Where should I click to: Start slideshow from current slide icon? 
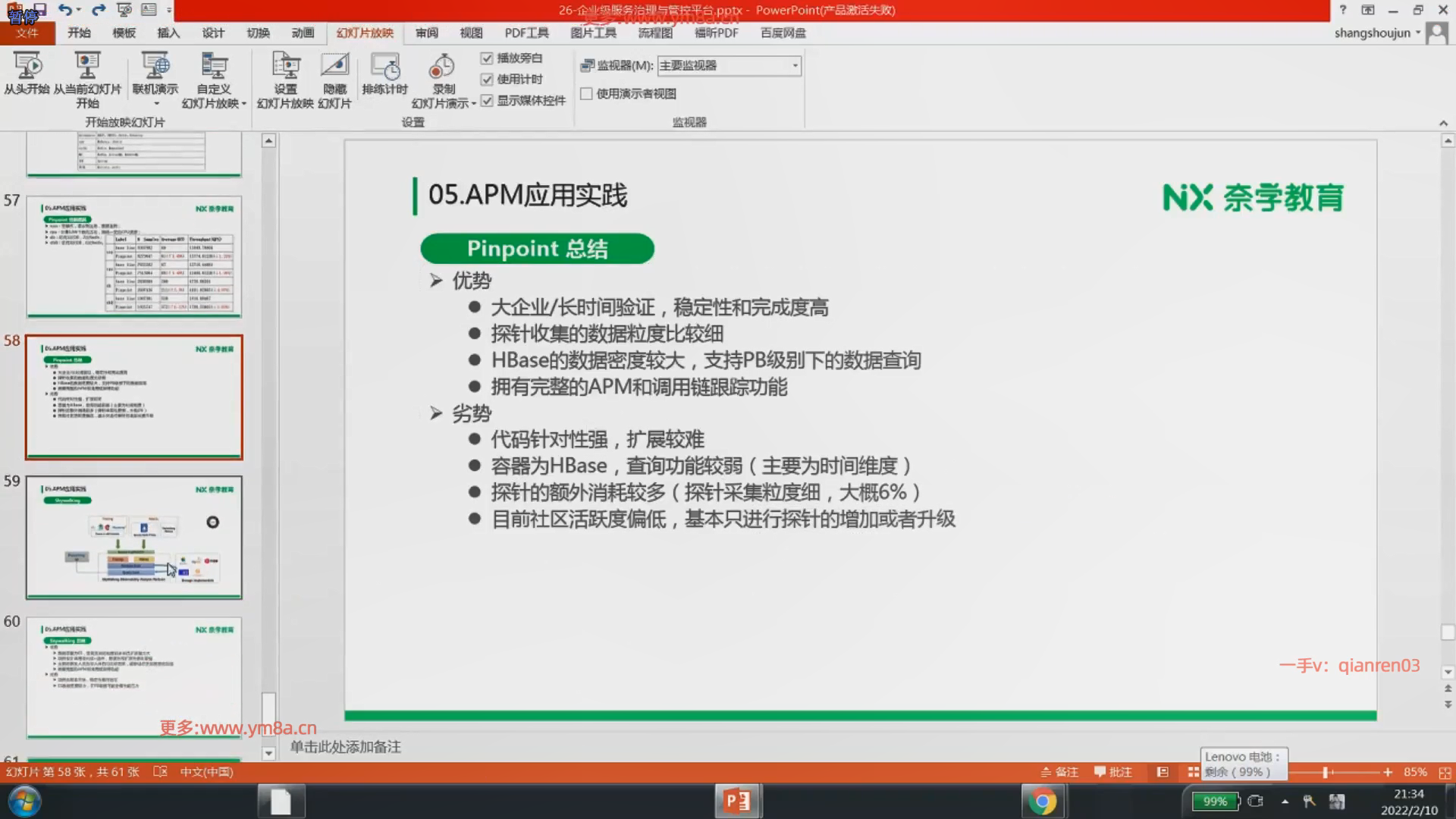pos(87,67)
